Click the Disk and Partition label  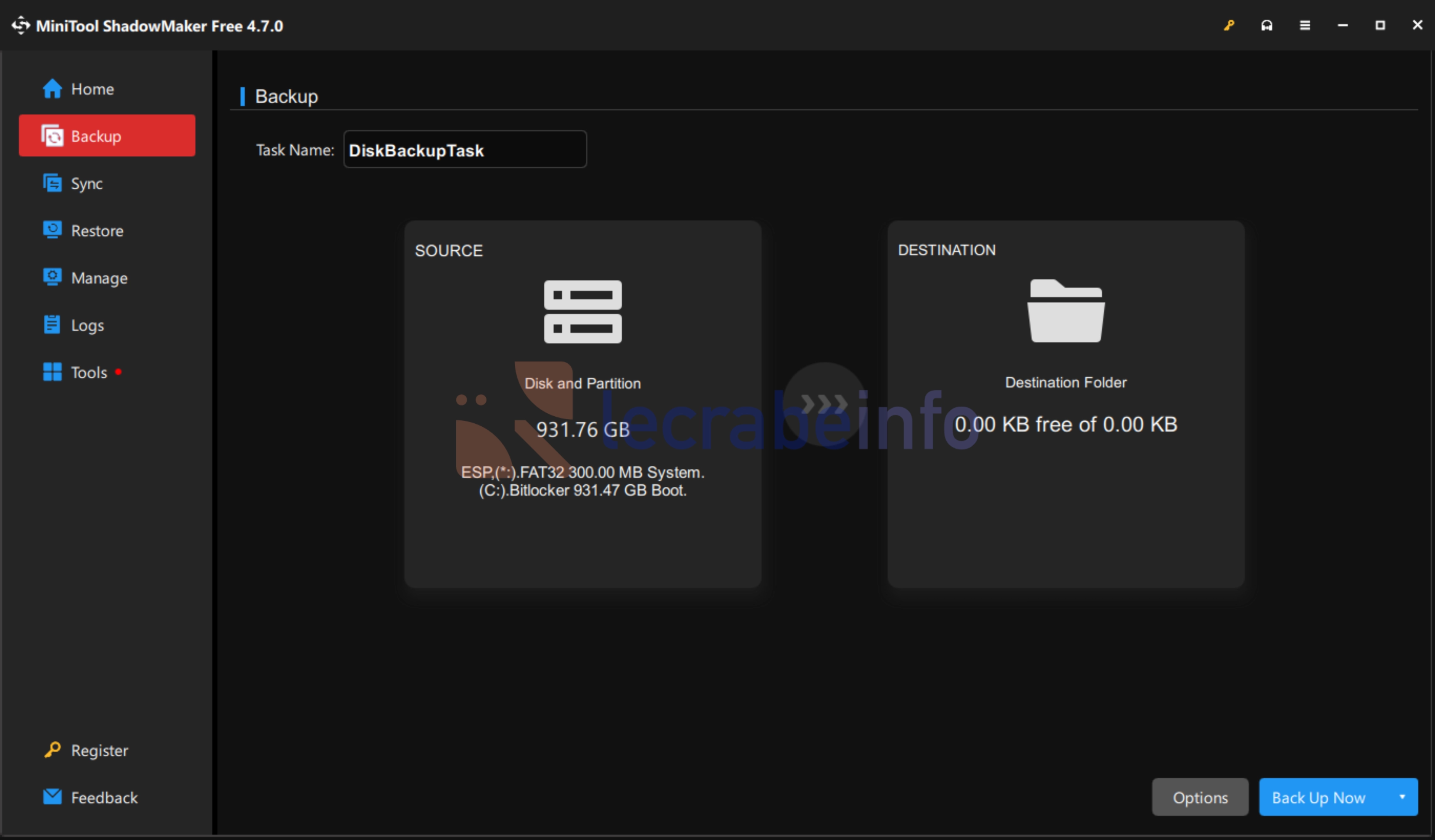(582, 383)
